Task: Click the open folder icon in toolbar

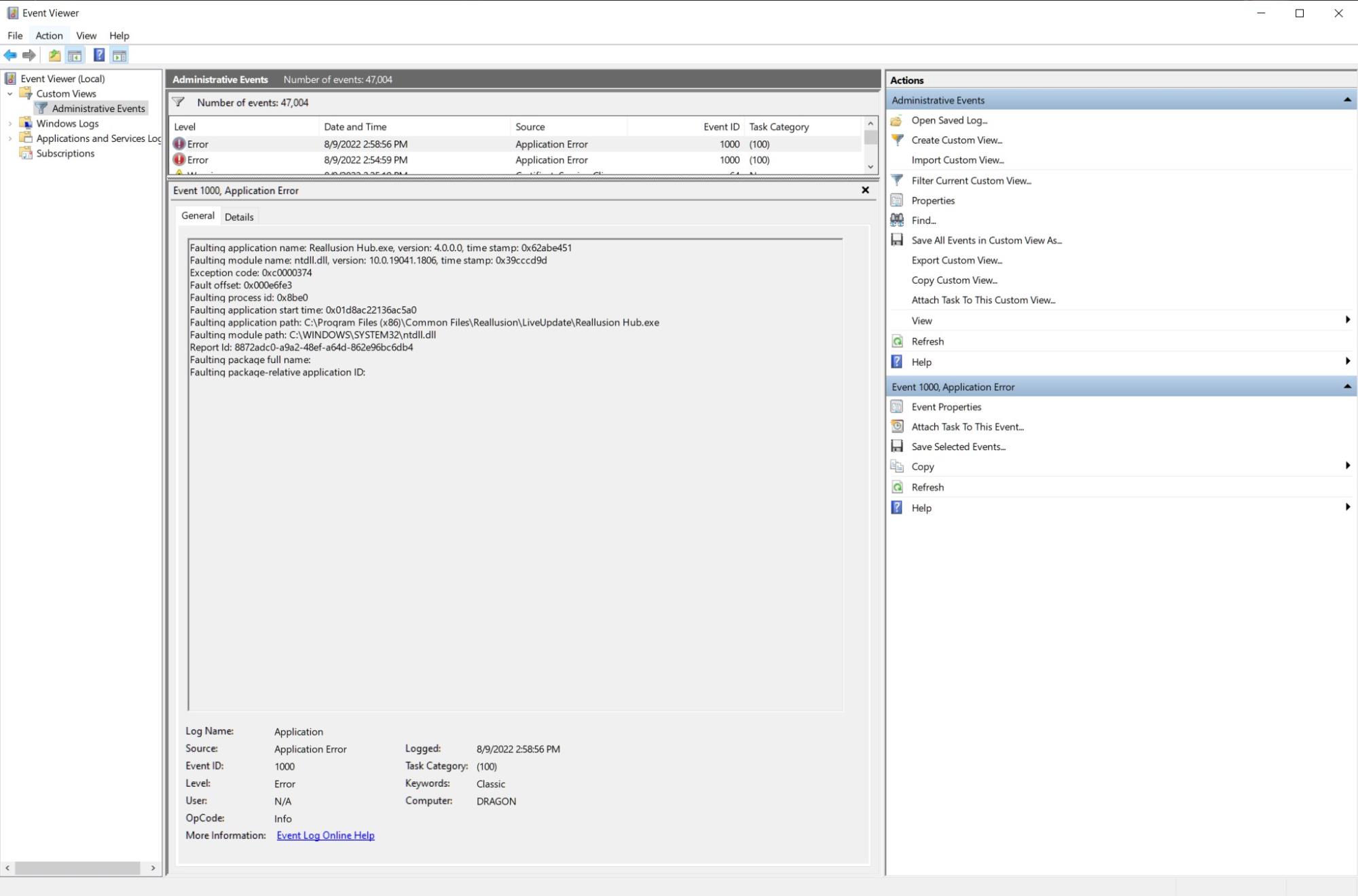Action: pos(55,55)
